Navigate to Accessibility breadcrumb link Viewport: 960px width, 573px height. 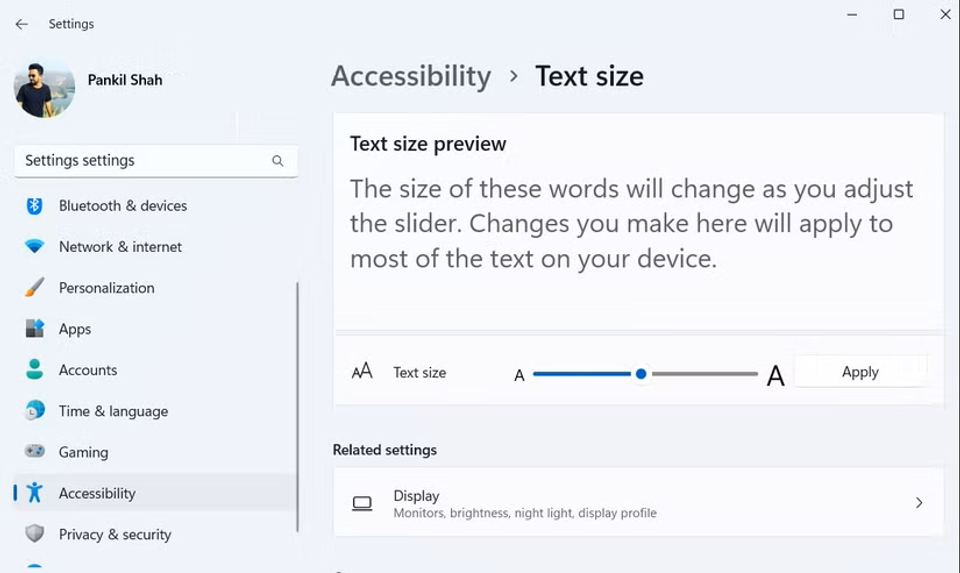pyautogui.click(x=411, y=76)
